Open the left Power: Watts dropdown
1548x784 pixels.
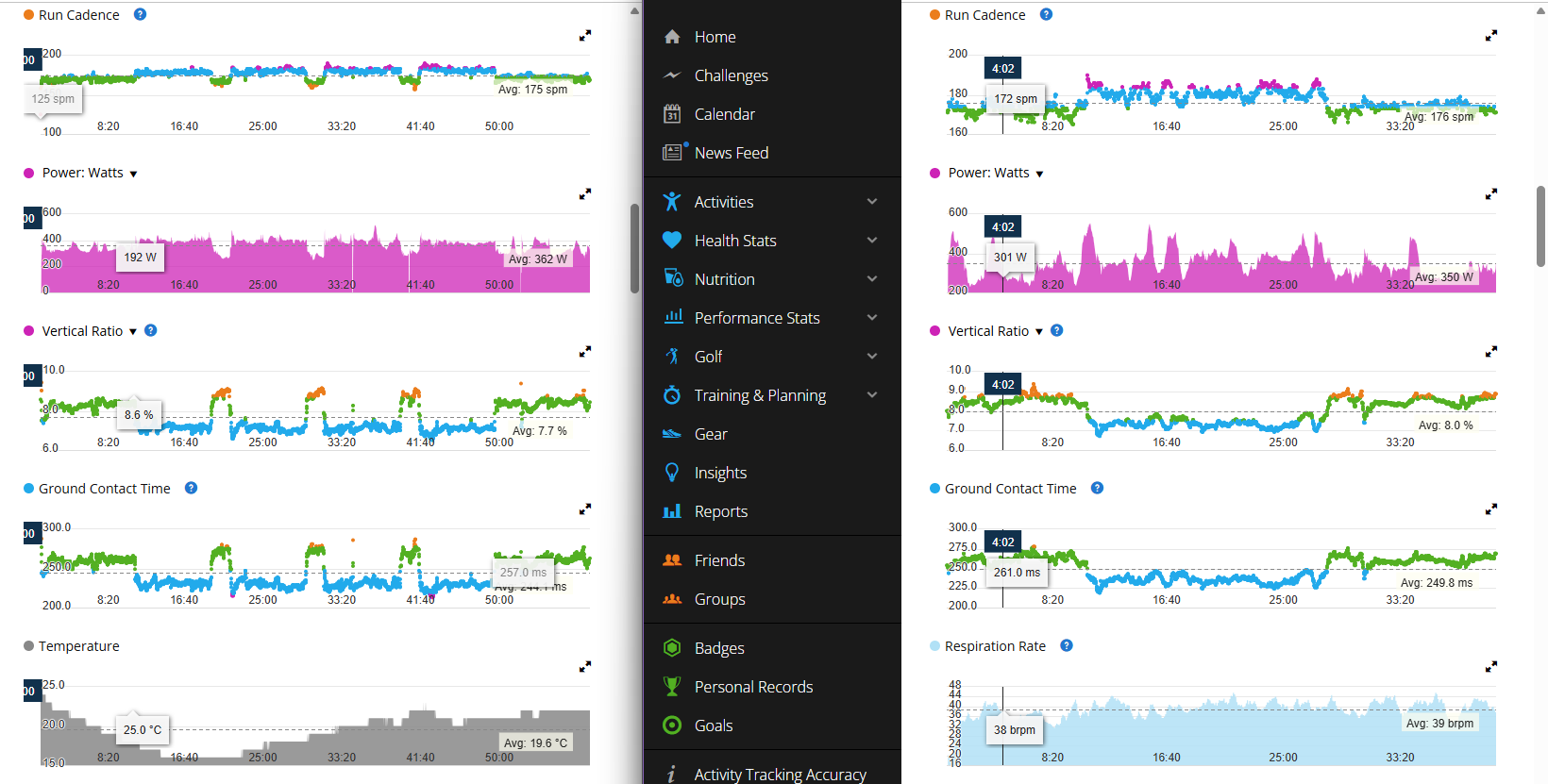pos(133,174)
